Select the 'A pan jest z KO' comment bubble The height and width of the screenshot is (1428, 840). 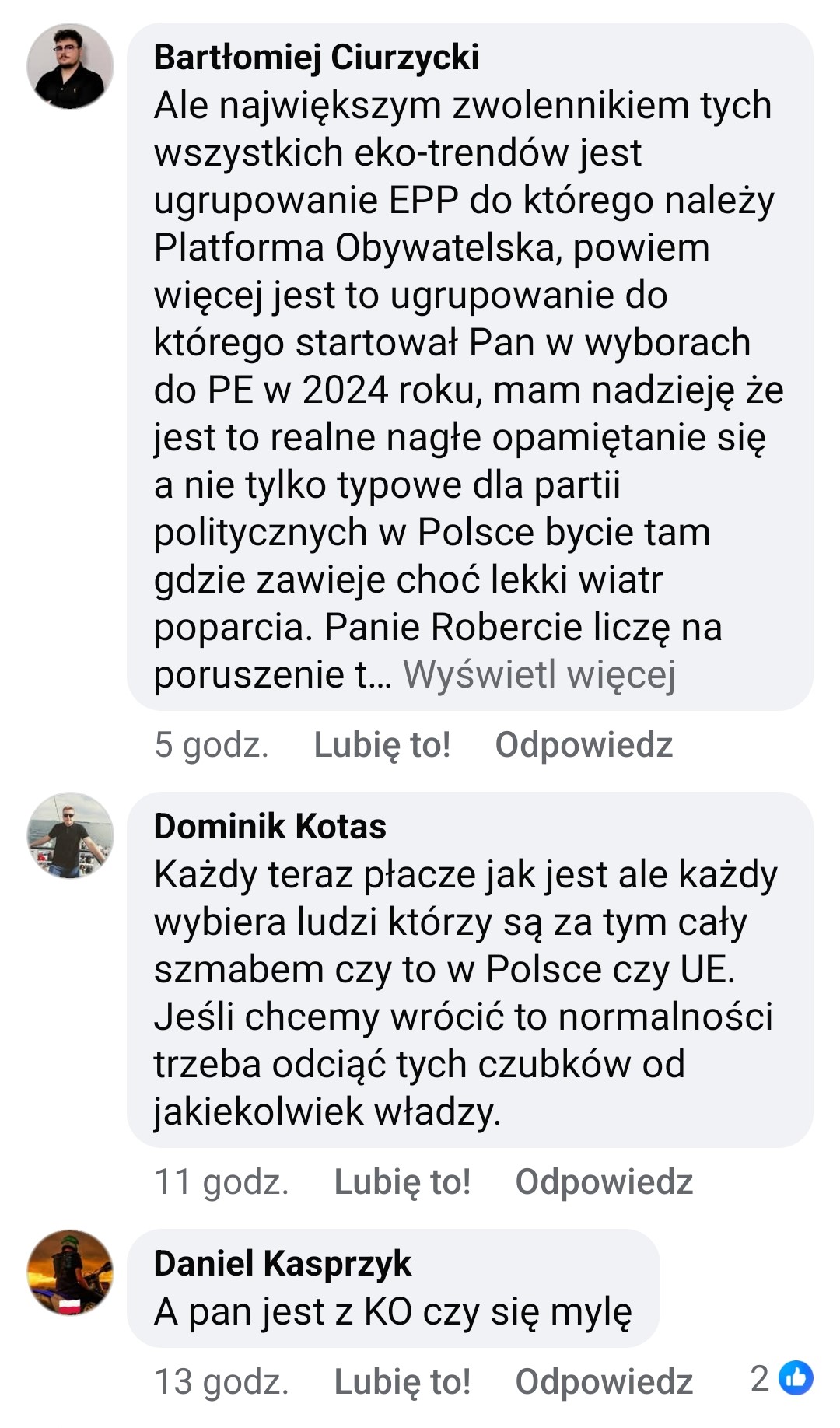tap(394, 1288)
